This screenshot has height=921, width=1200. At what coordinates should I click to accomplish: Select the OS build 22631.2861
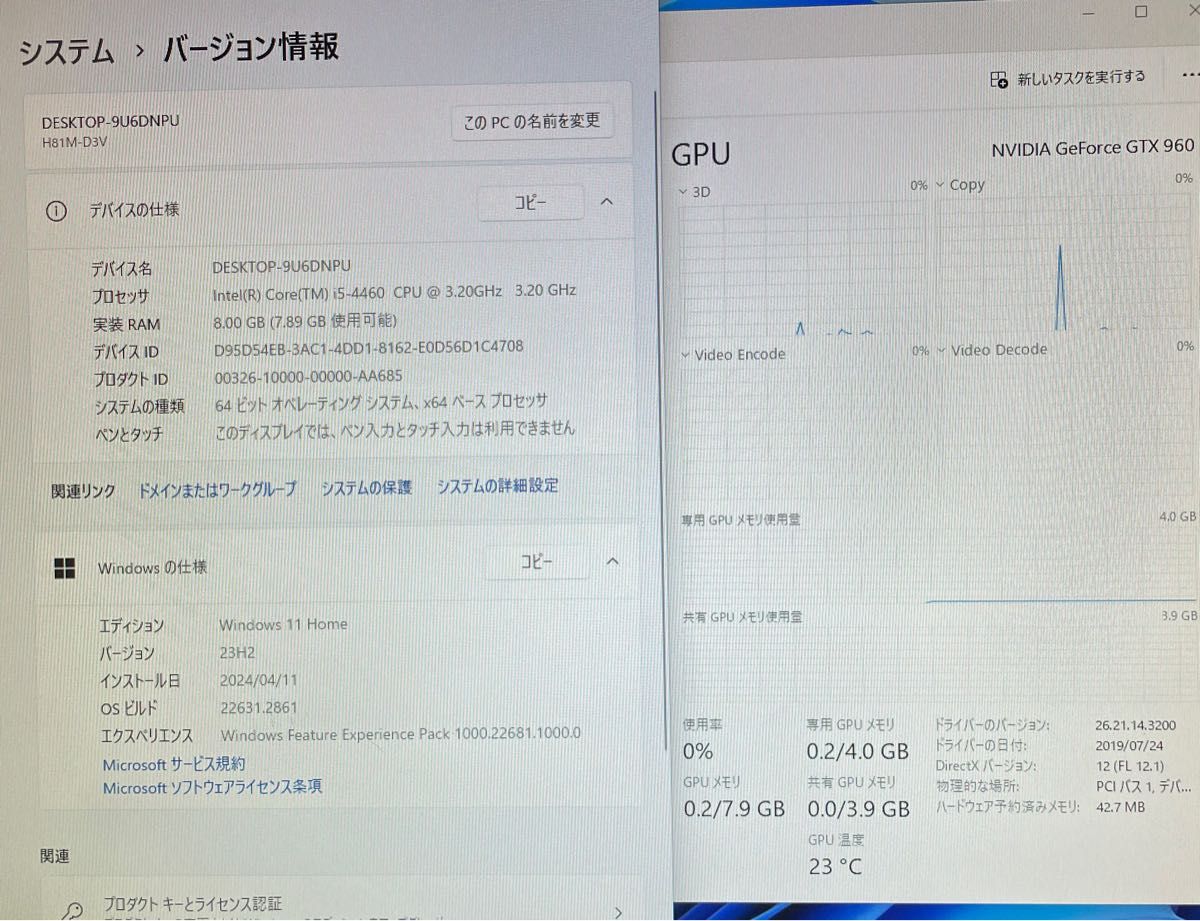click(x=258, y=708)
